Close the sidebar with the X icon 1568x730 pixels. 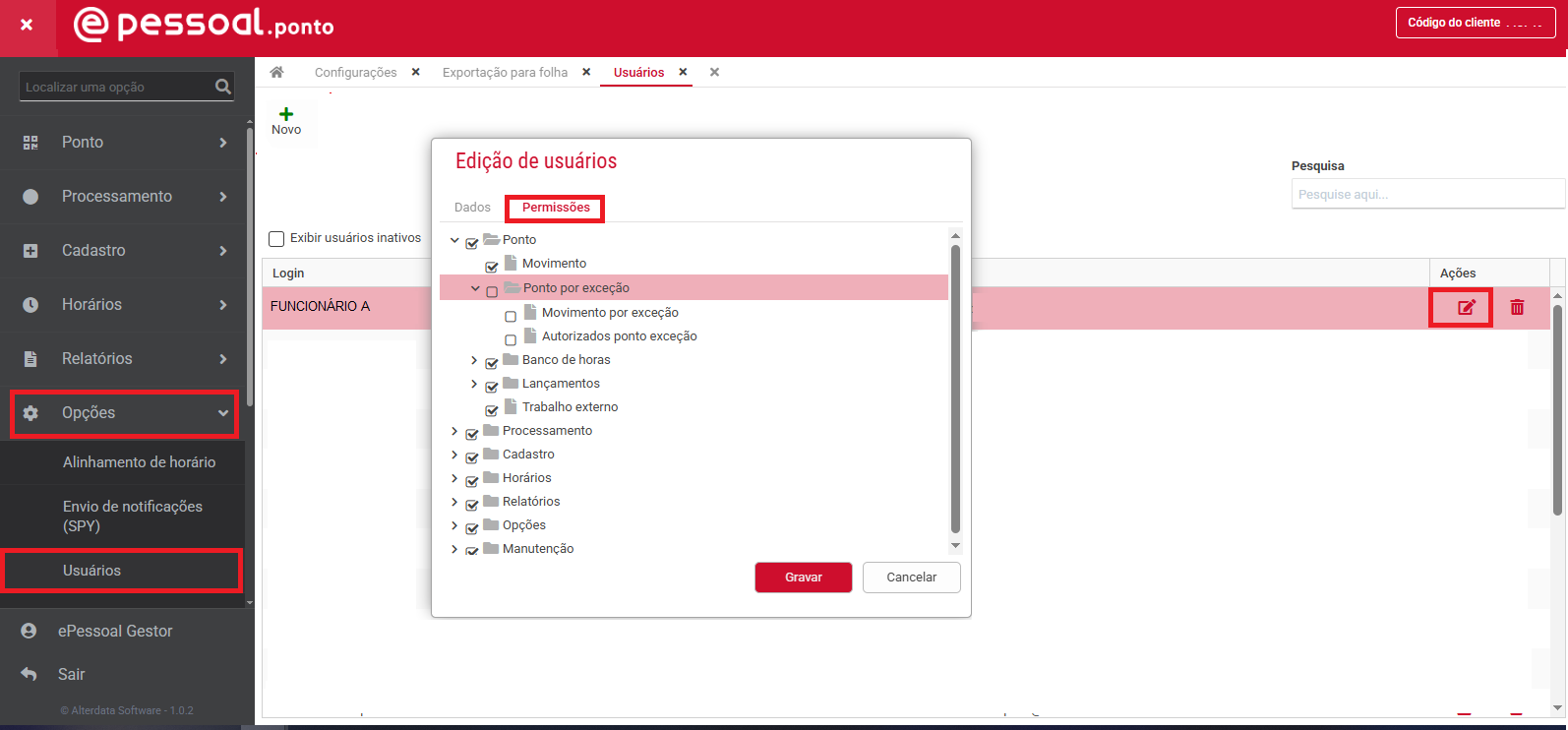(x=27, y=25)
